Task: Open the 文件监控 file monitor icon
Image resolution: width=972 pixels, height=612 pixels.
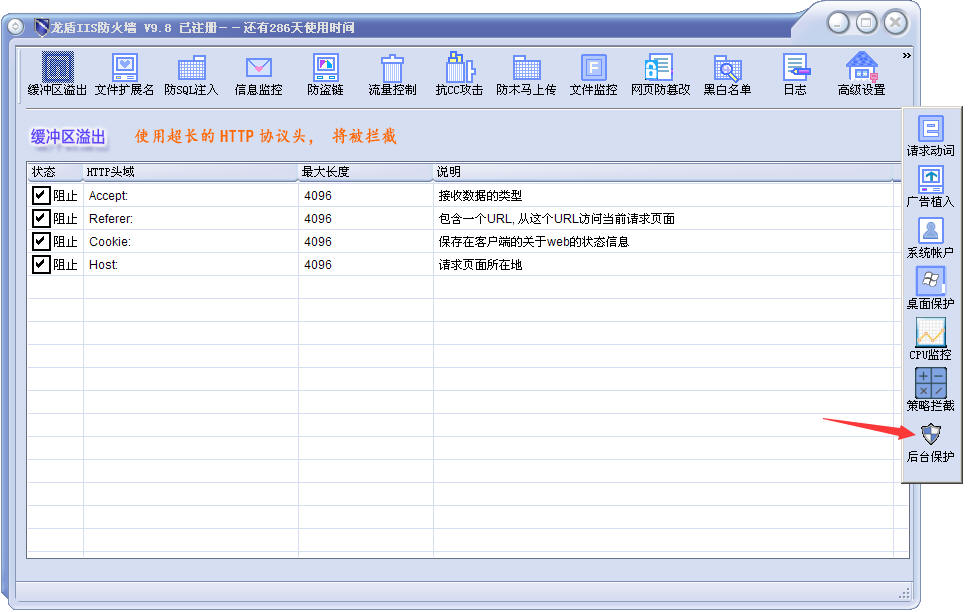Action: (593, 74)
